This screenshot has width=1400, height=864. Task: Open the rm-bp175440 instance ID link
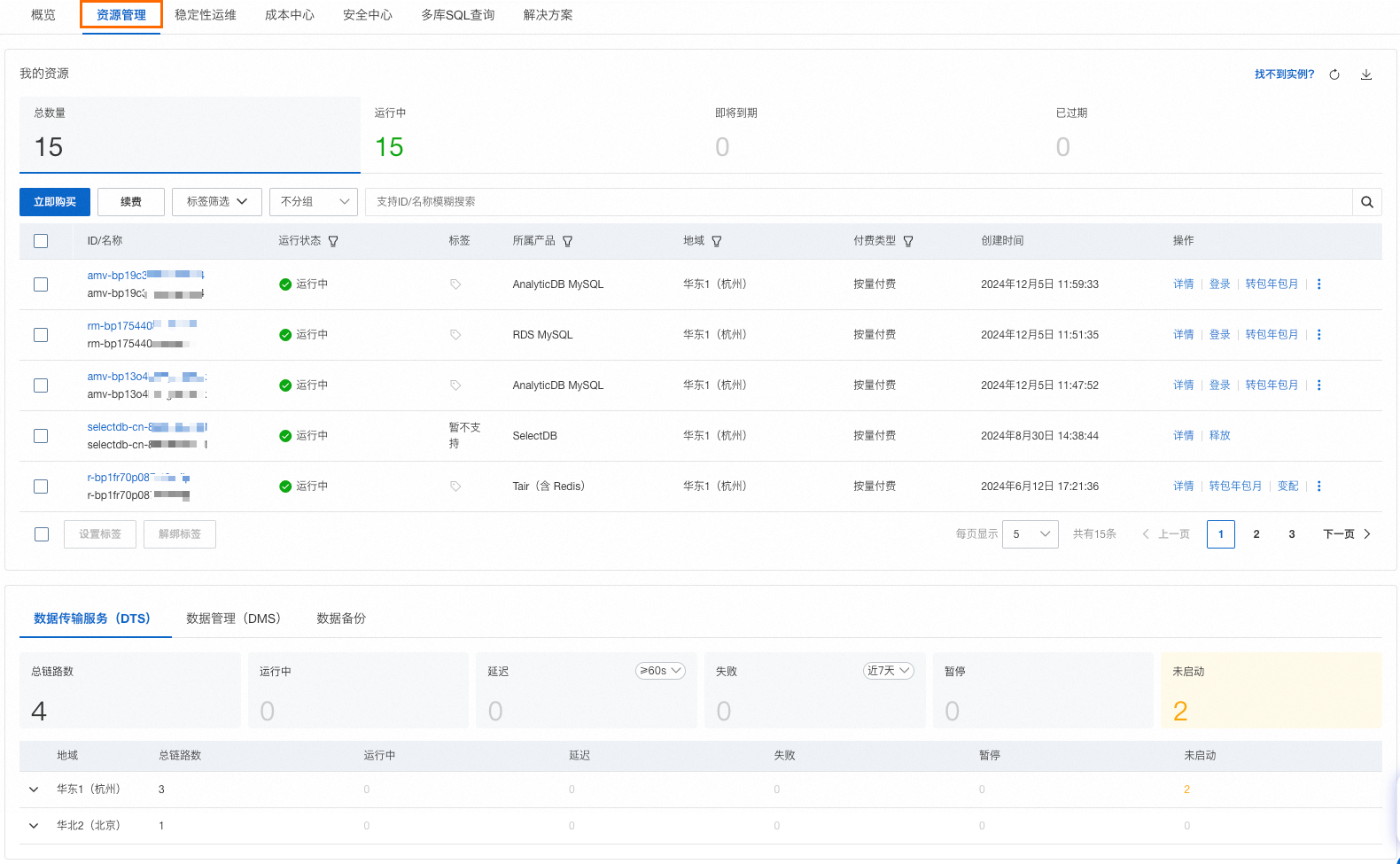[142, 326]
